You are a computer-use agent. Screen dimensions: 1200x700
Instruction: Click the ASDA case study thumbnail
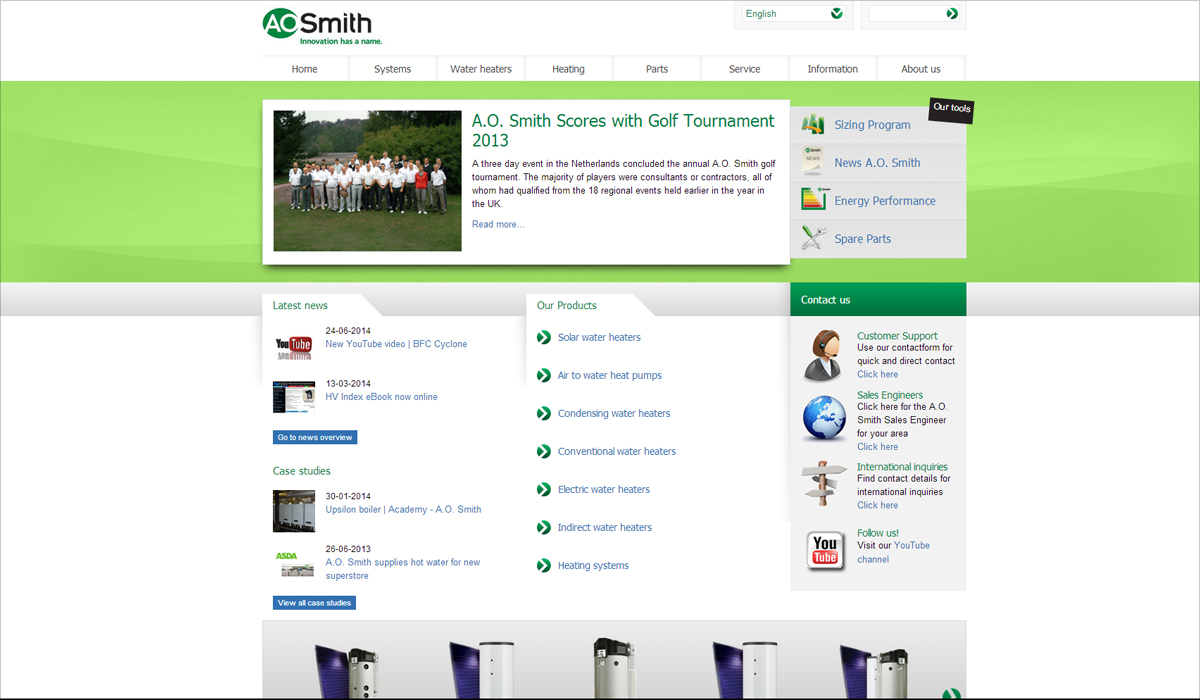pyautogui.click(x=294, y=563)
